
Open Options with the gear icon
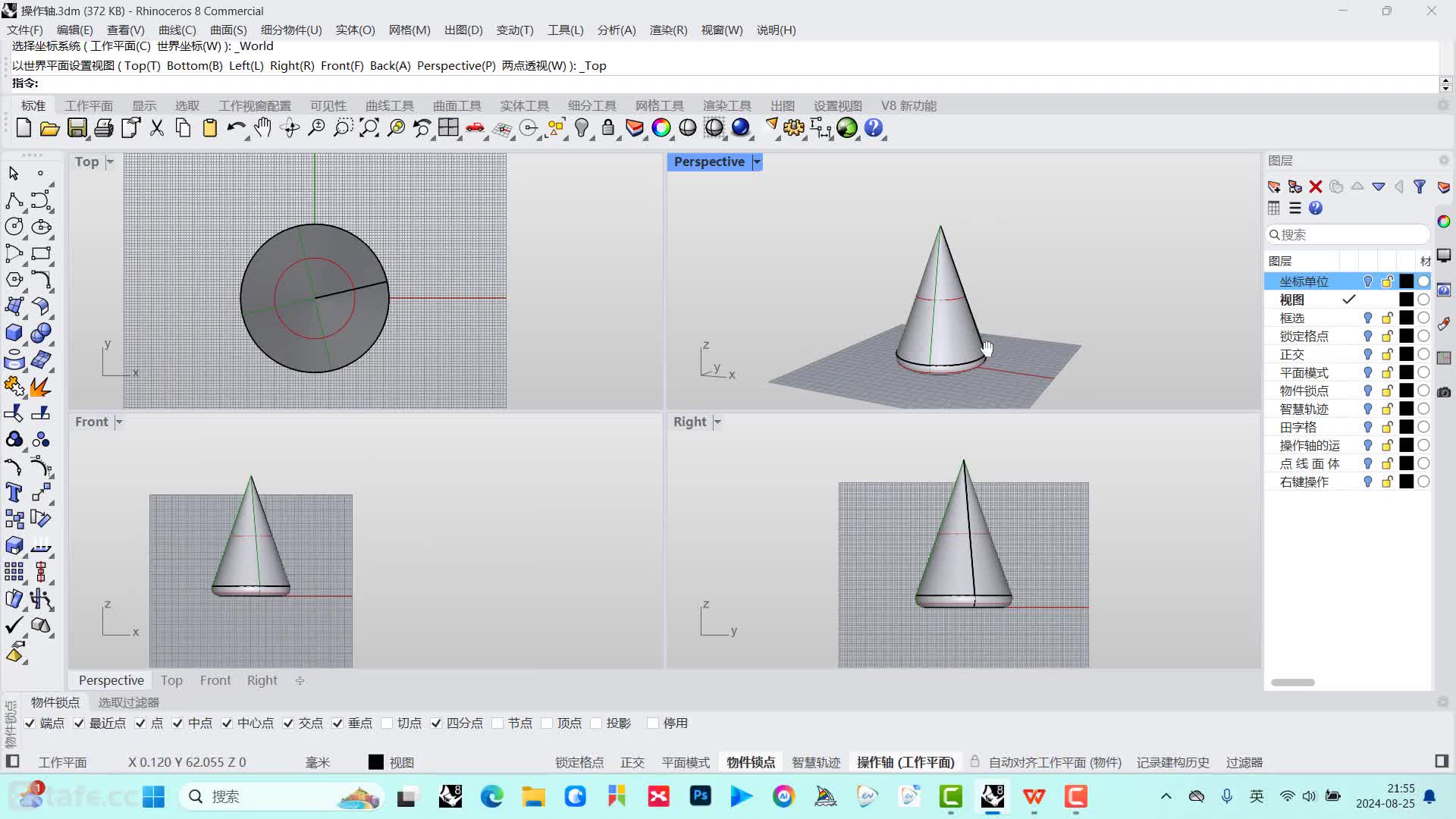[794, 128]
